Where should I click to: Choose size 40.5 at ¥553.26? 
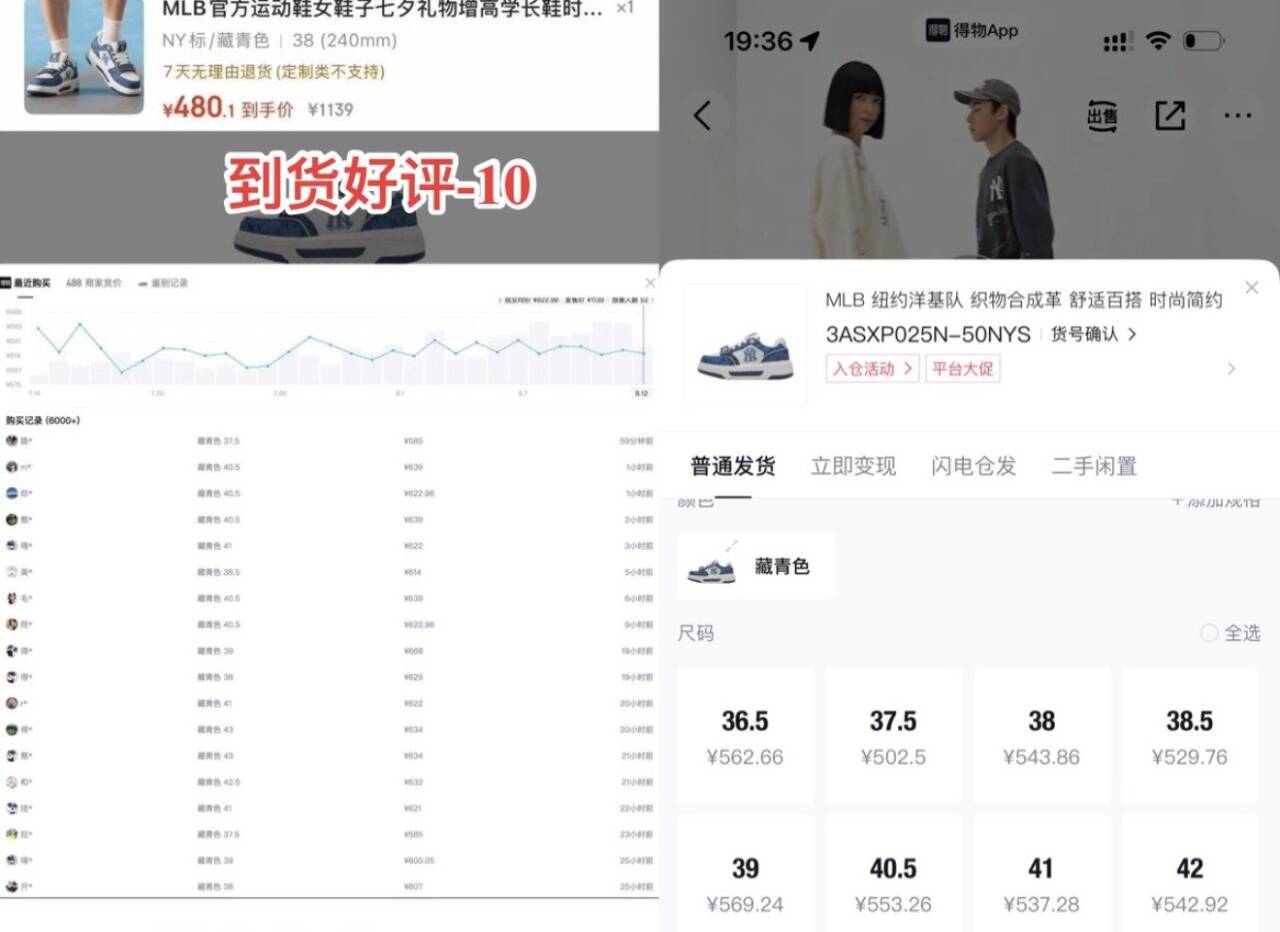(x=893, y=873)
